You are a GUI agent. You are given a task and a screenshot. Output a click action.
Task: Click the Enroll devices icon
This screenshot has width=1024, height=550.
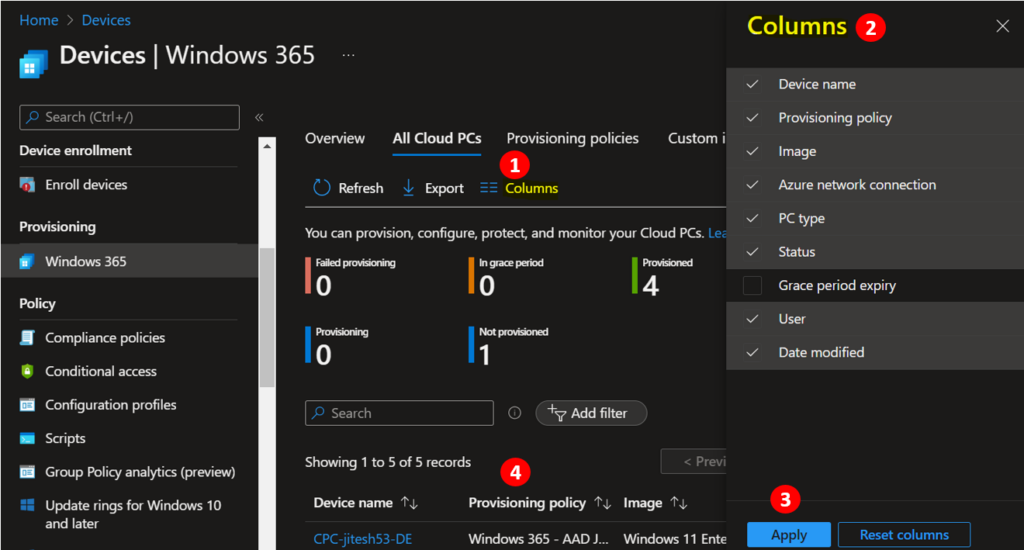click(x=27, y=185)
